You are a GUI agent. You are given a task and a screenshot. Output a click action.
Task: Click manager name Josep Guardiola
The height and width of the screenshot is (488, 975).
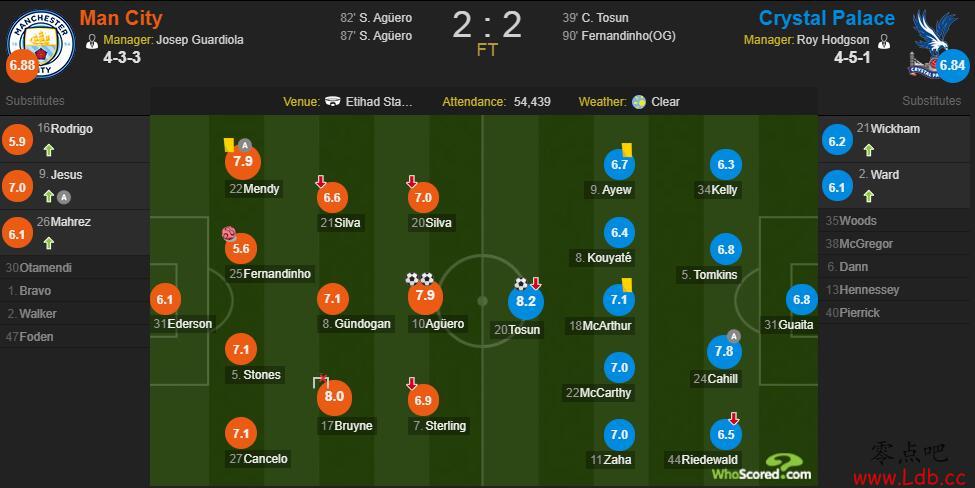click(200, 40)
